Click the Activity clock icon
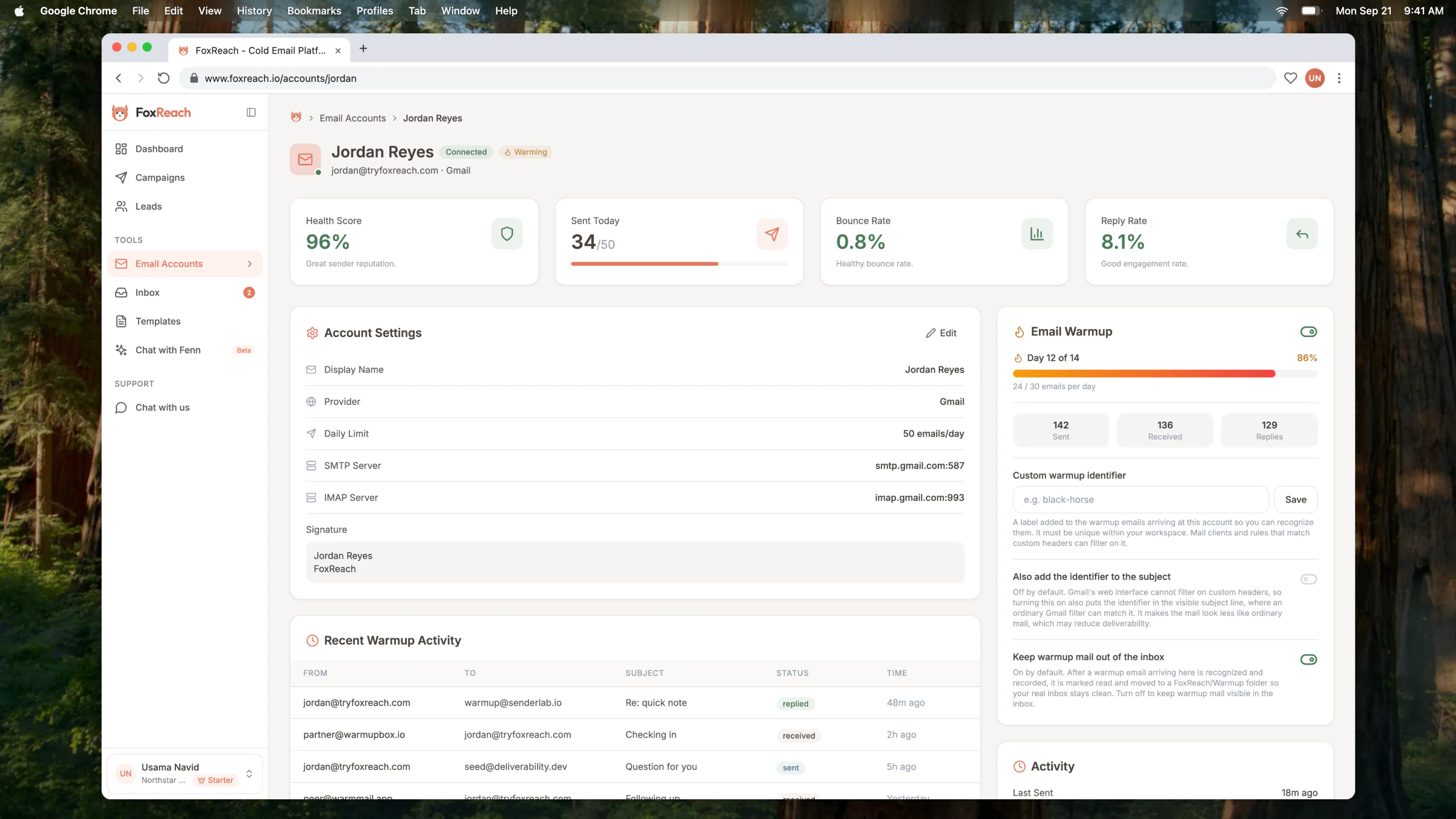Viewport: 1456px width, 819px height. coord(1019,766)
